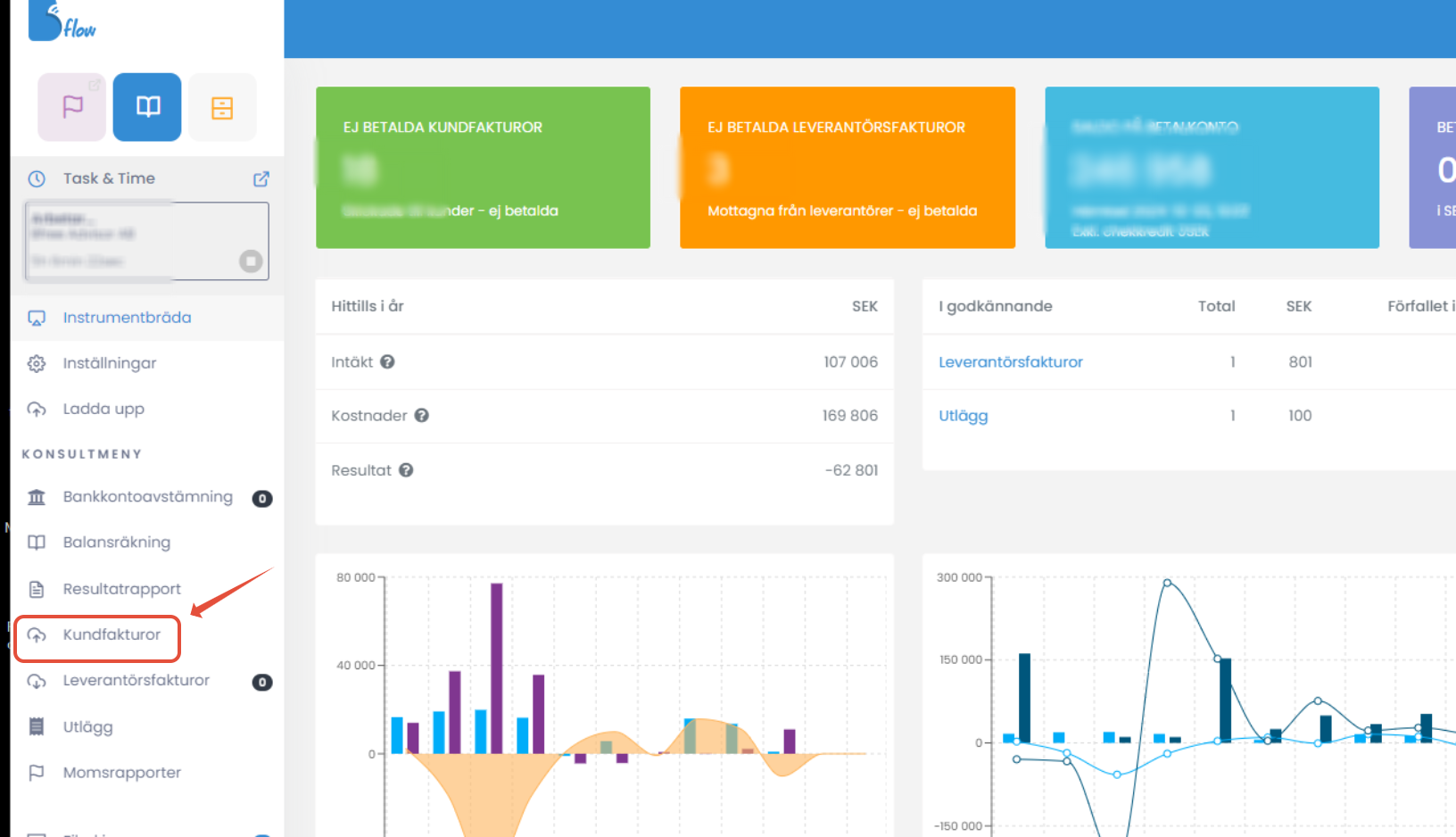Select the open book icon button
Viewport: 1456px width, 837px height.
(147, 107)
